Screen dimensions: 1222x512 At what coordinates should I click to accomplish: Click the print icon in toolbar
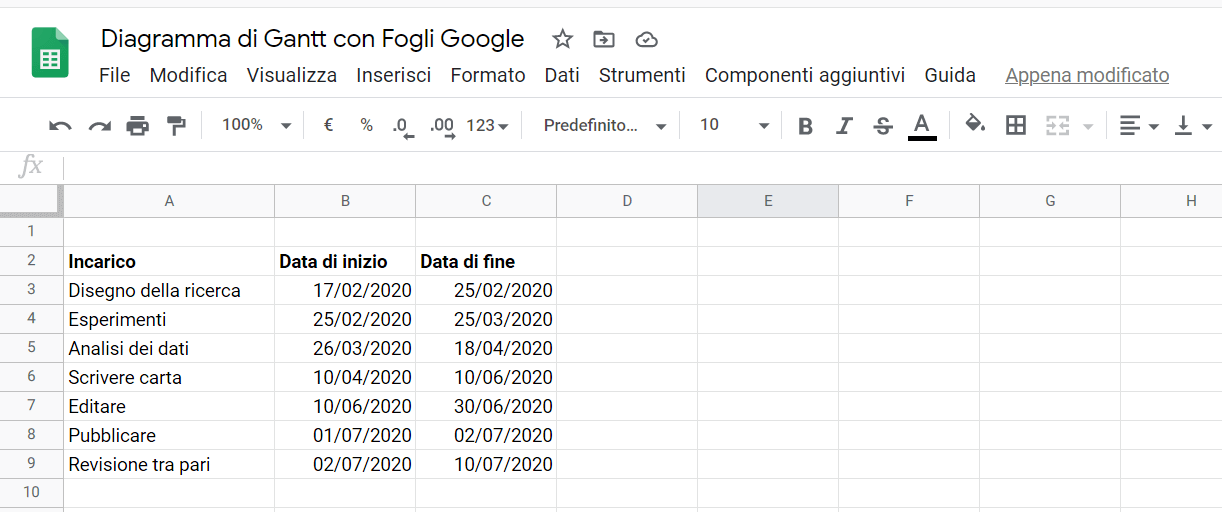tap(137, 126)
